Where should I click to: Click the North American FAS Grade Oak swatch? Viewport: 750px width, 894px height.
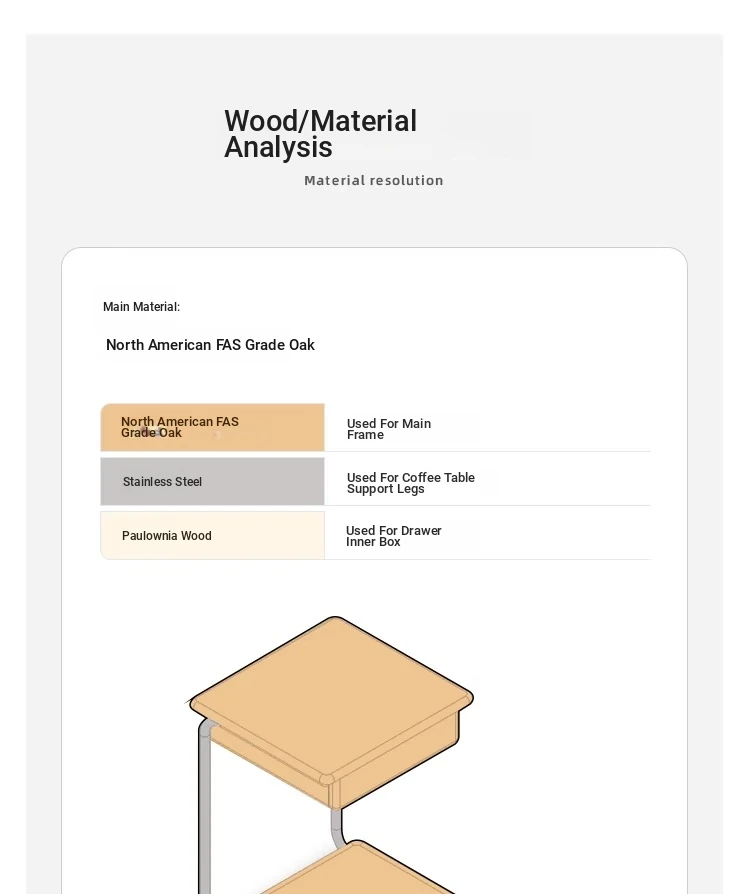(x=212, y=427)
